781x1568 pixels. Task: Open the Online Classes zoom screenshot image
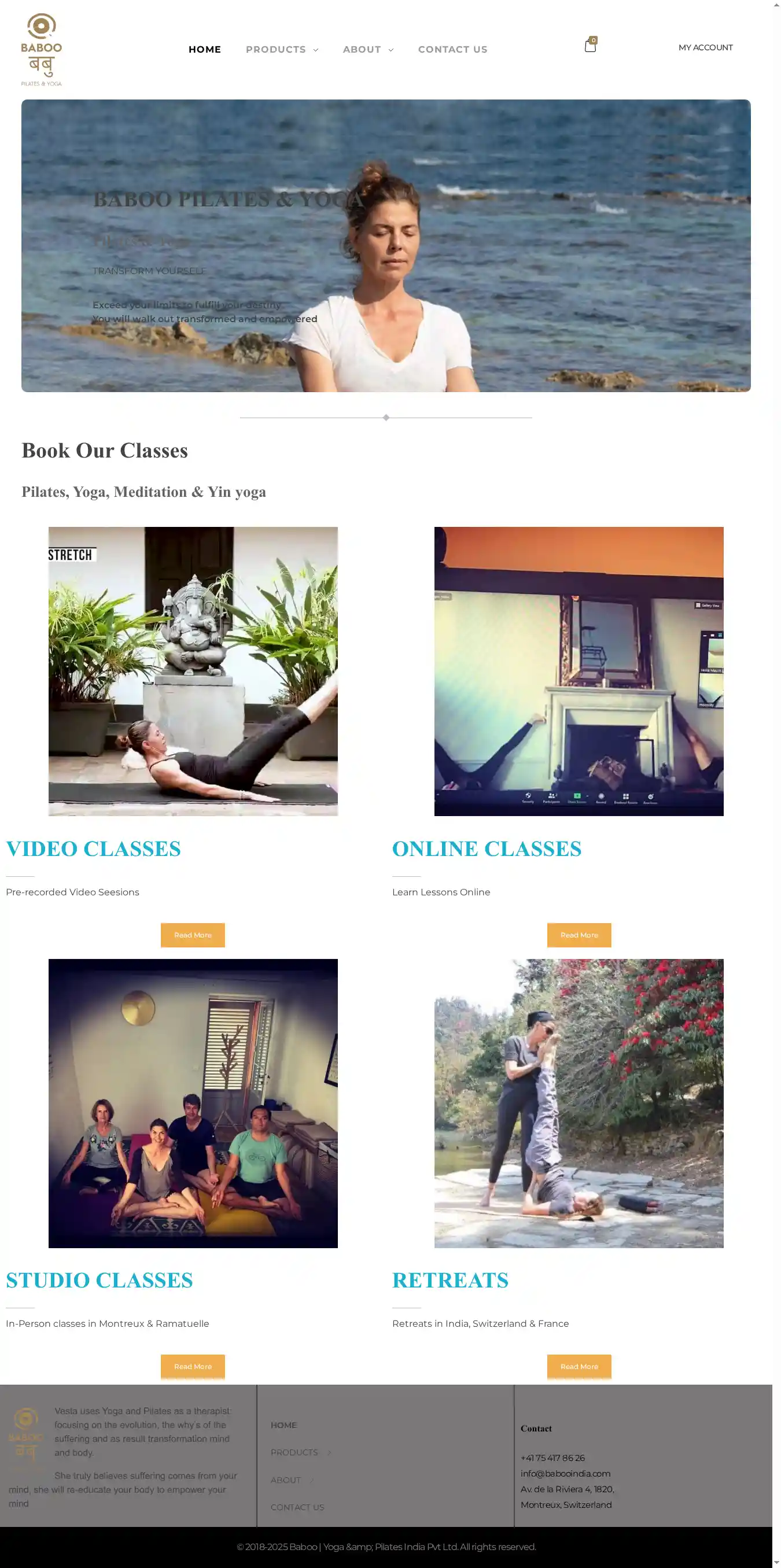[x=579, y=672]
